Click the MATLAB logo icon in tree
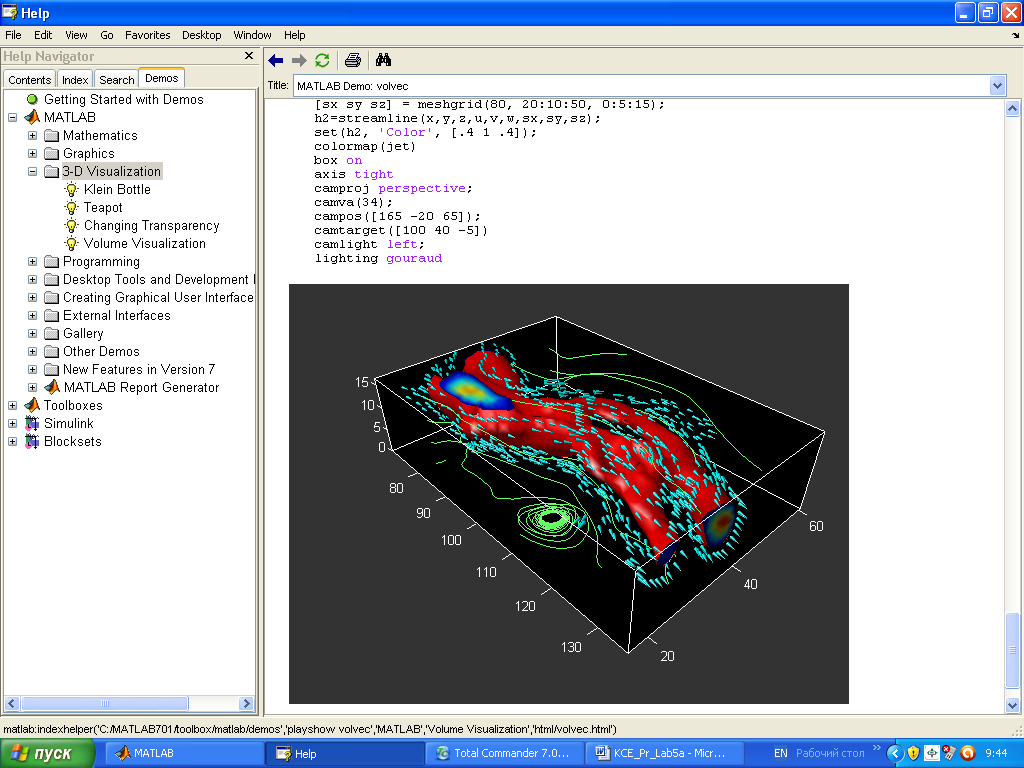Image resolution: width=1024 pixels, height=768 pixels. (32, 117)
